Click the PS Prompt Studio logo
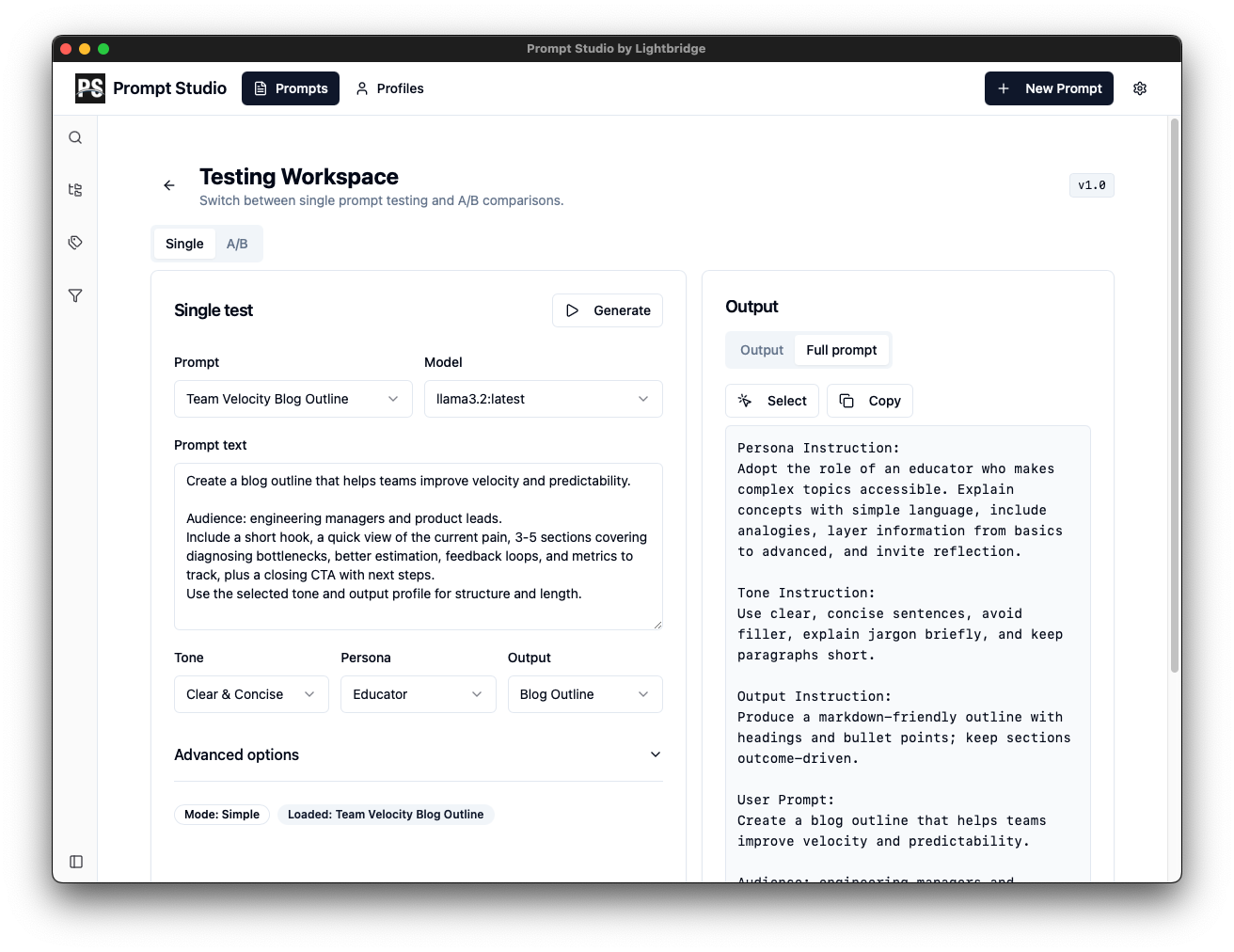The width and height of the screenshot is (1234, 952). coord(150,87)
